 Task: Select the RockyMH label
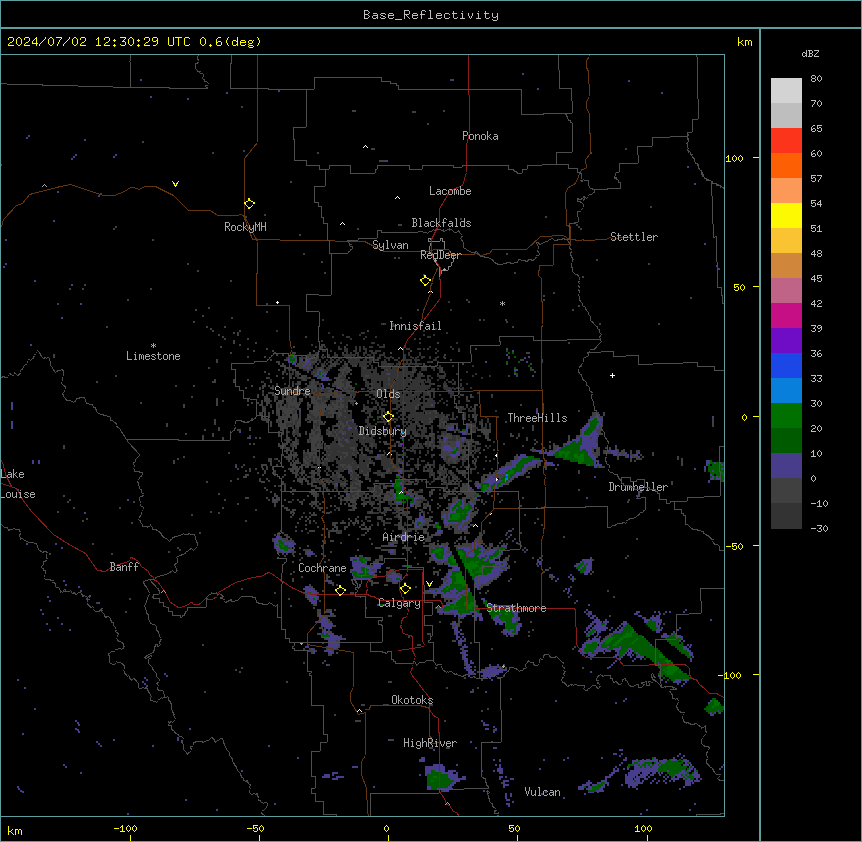coord(245,226)
